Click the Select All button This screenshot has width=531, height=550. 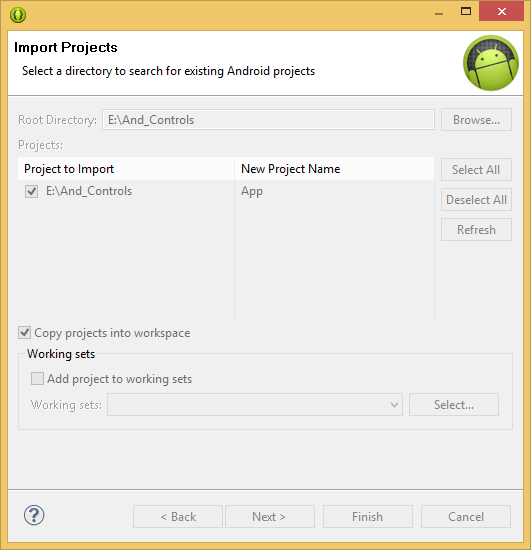point(476,170)
